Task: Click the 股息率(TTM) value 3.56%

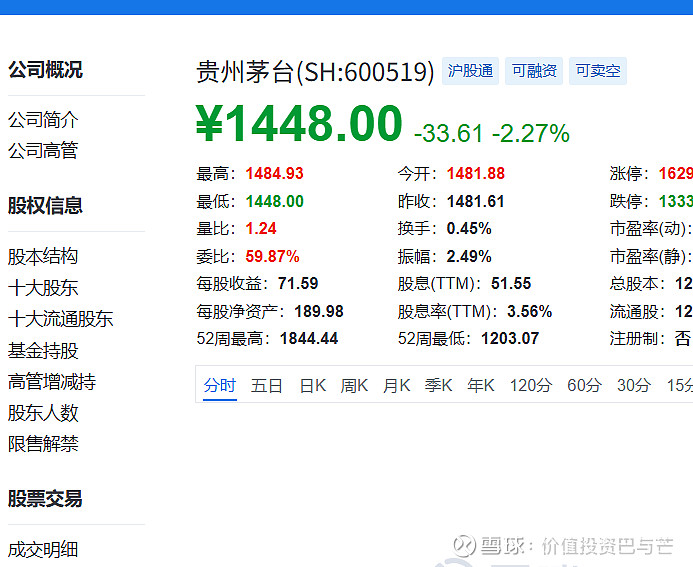Action: tap(529, 312)
